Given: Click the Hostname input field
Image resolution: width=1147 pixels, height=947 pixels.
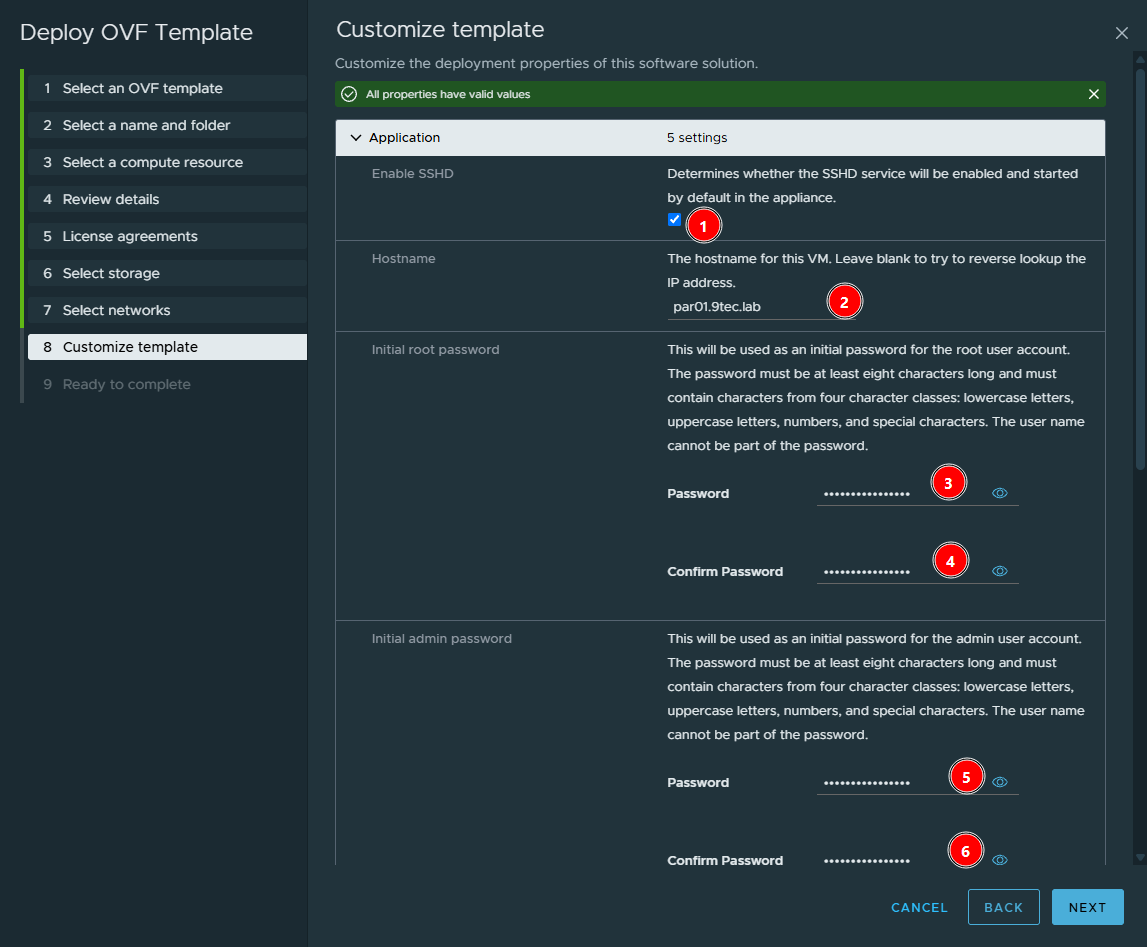Looking at the screenshot, I should [761, 306].
